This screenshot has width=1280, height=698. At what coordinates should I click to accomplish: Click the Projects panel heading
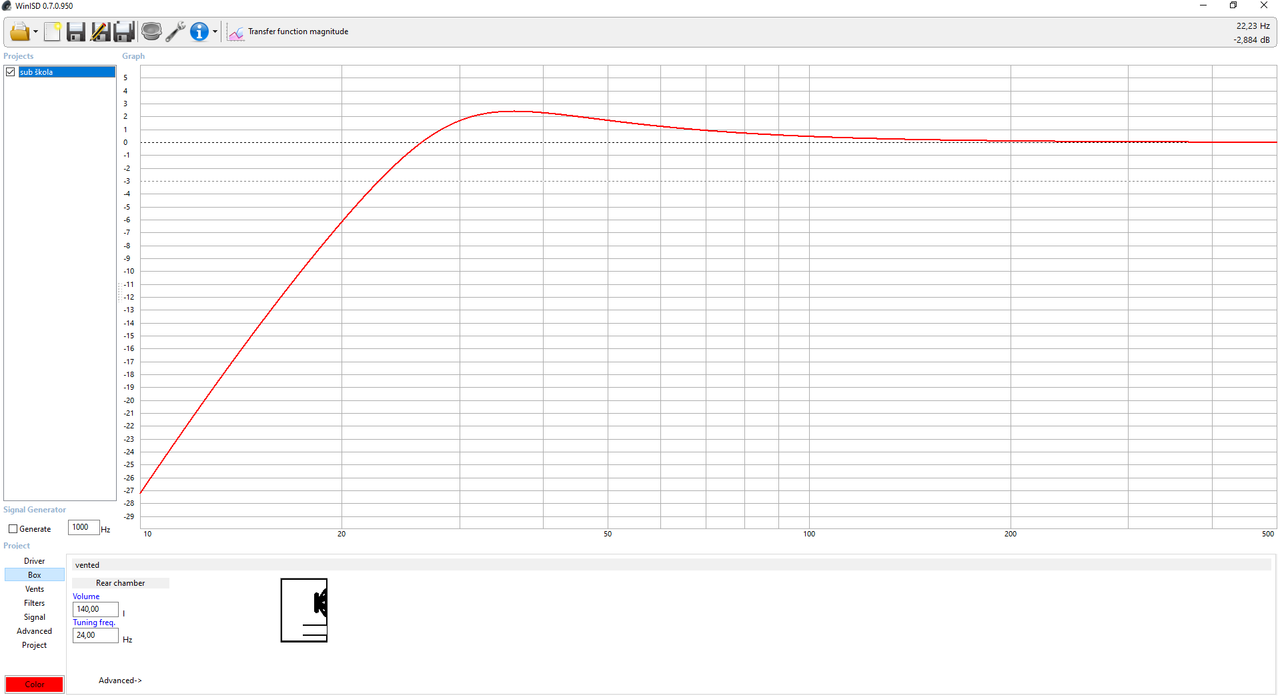pyautogui.click(x=18, y=56)
